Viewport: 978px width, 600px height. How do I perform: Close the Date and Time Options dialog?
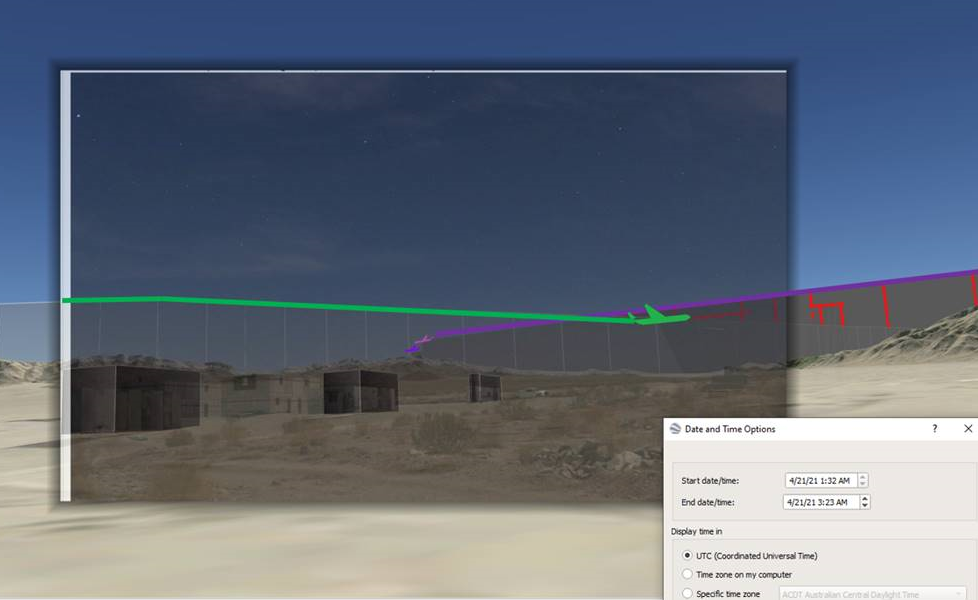pos(967,429)
